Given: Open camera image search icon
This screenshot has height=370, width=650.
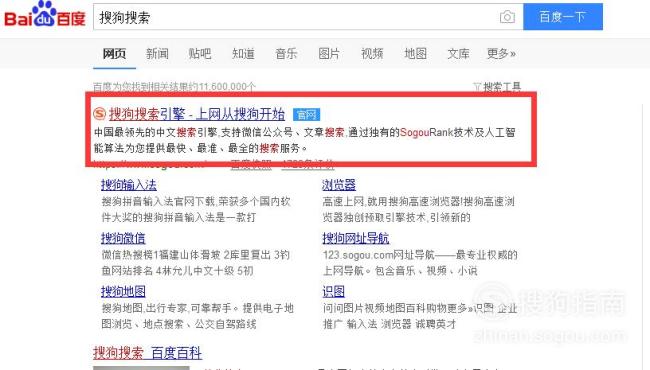Looking at the screenshot, I should coord(507,17).
